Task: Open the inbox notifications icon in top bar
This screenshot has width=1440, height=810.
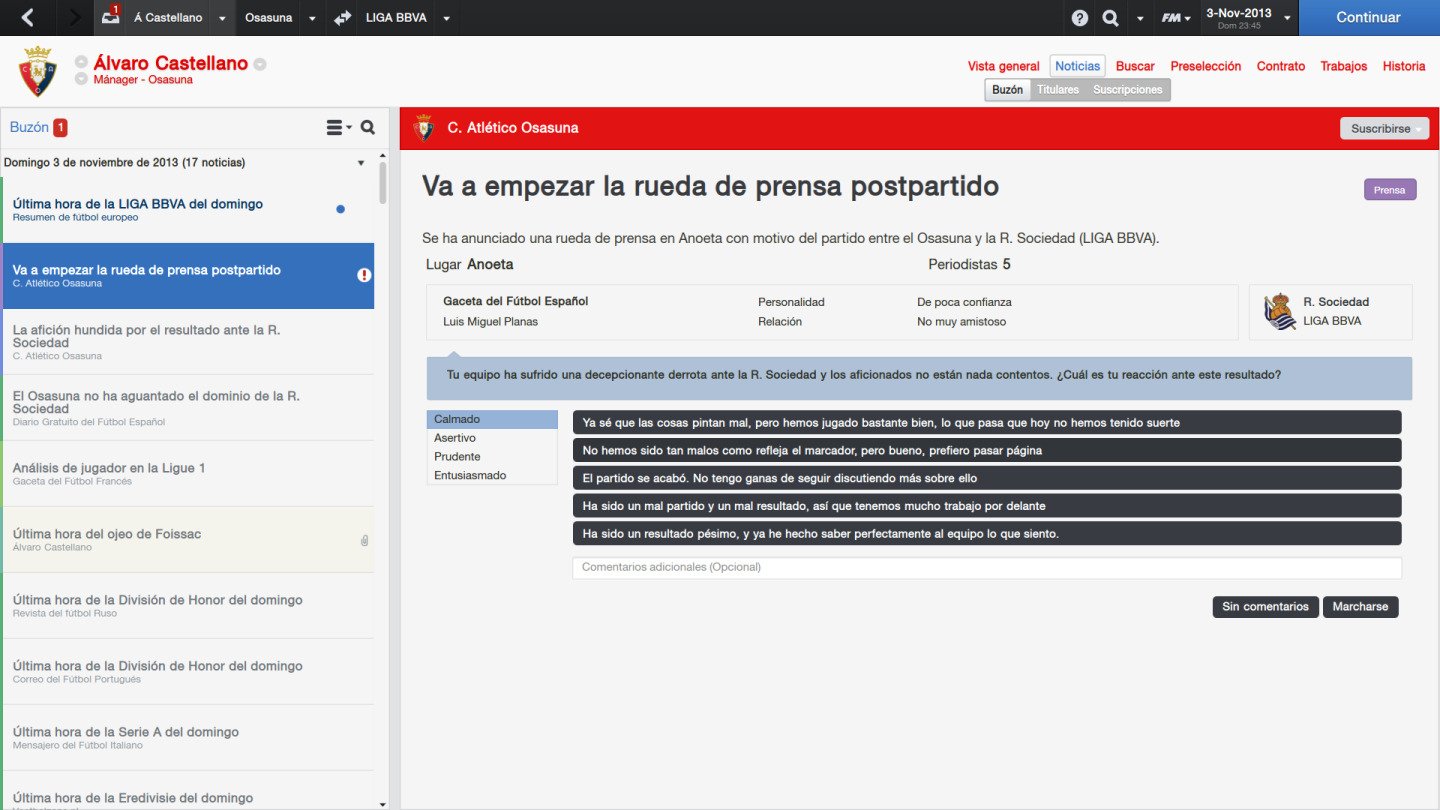Action: pyautogui.click(x=110, y=18)
